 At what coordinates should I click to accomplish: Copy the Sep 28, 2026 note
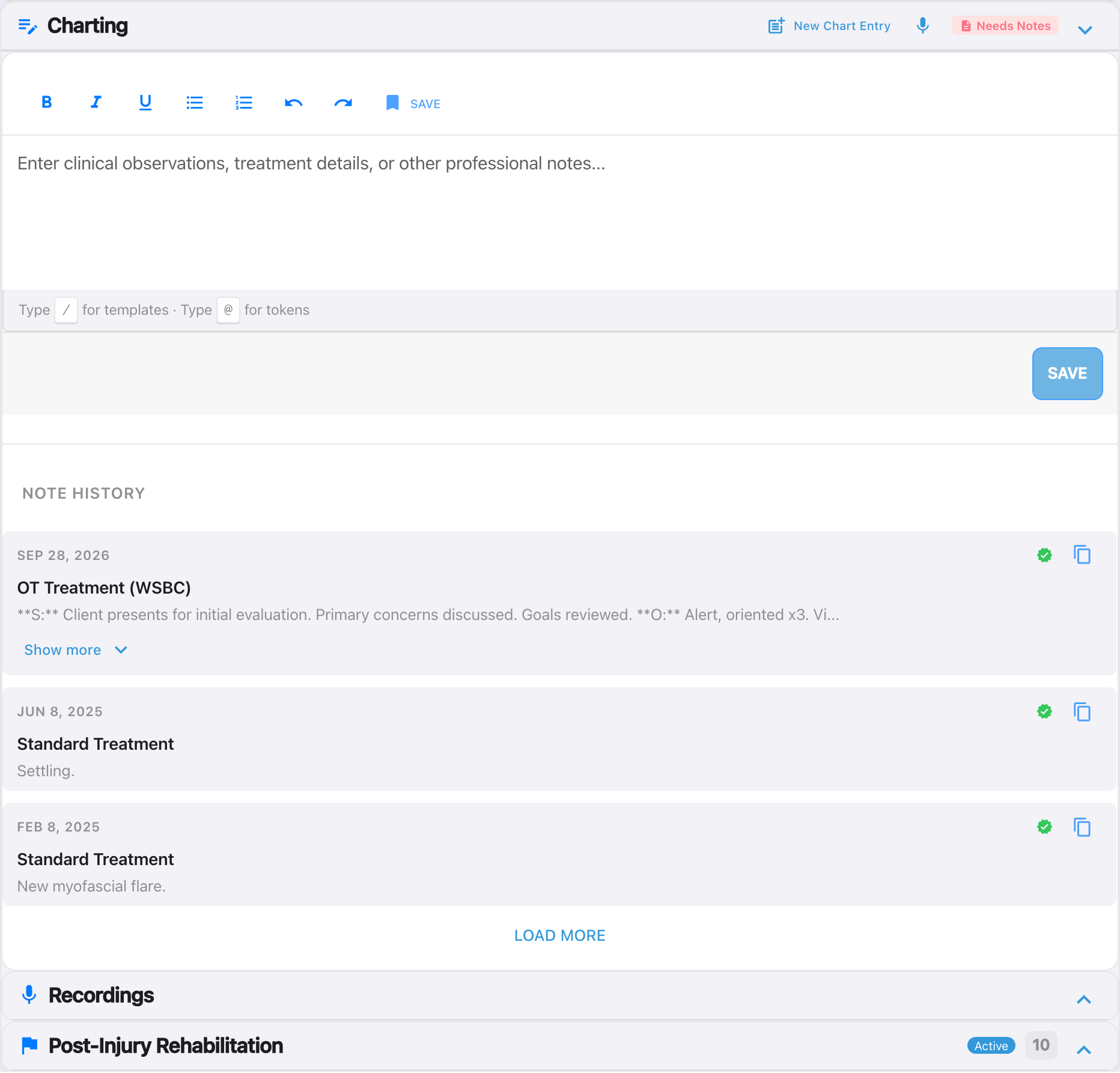(1082, 555)
